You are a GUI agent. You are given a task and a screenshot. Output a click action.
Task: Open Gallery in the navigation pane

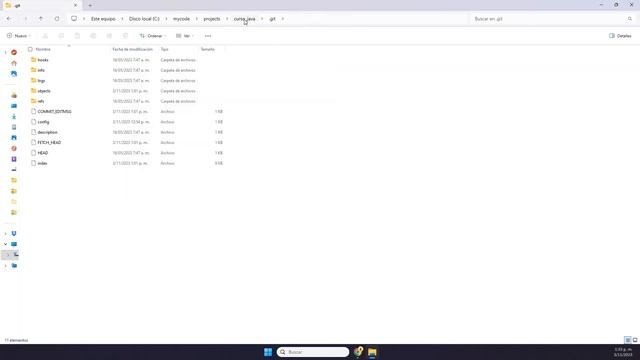pyautogui.click(x=14, y=74)
